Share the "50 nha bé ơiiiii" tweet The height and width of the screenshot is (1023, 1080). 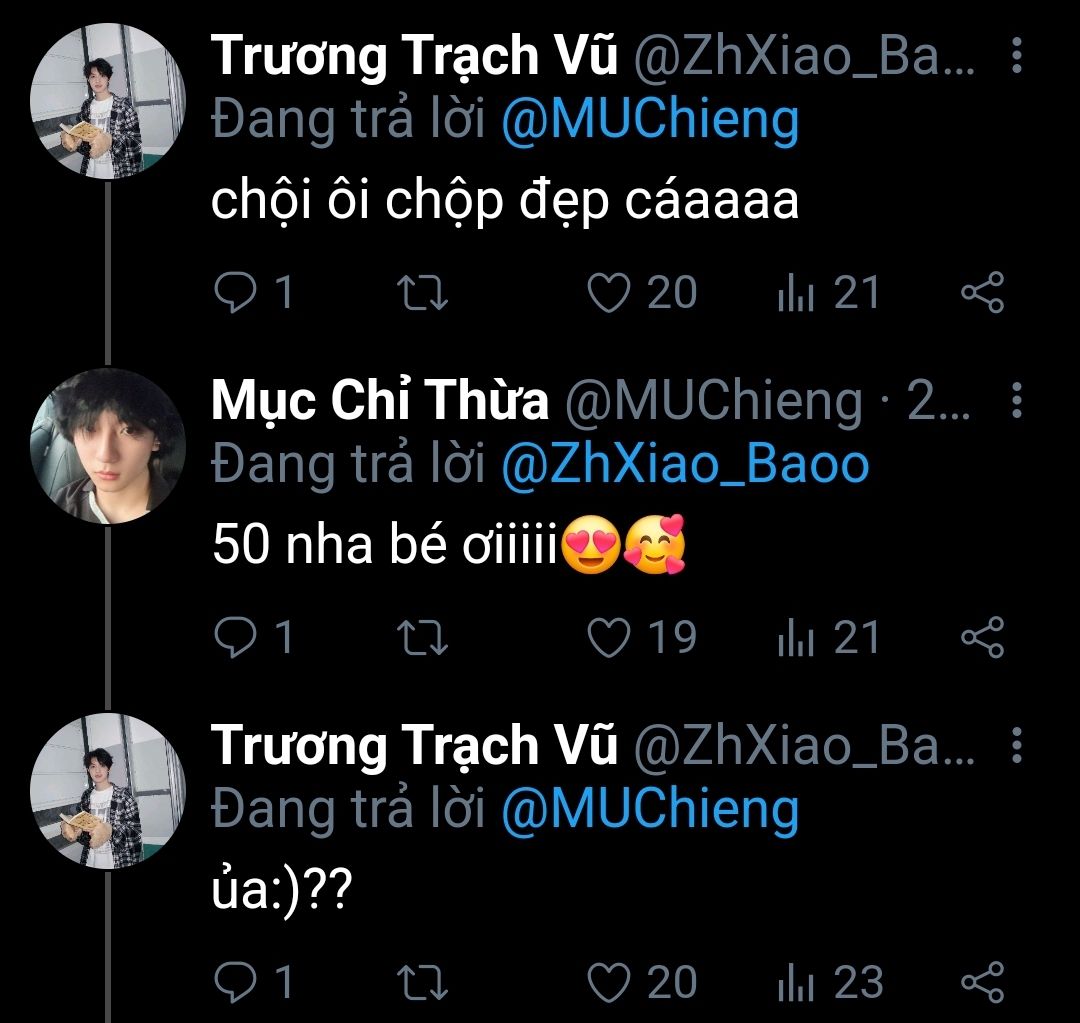pos(981,638)
